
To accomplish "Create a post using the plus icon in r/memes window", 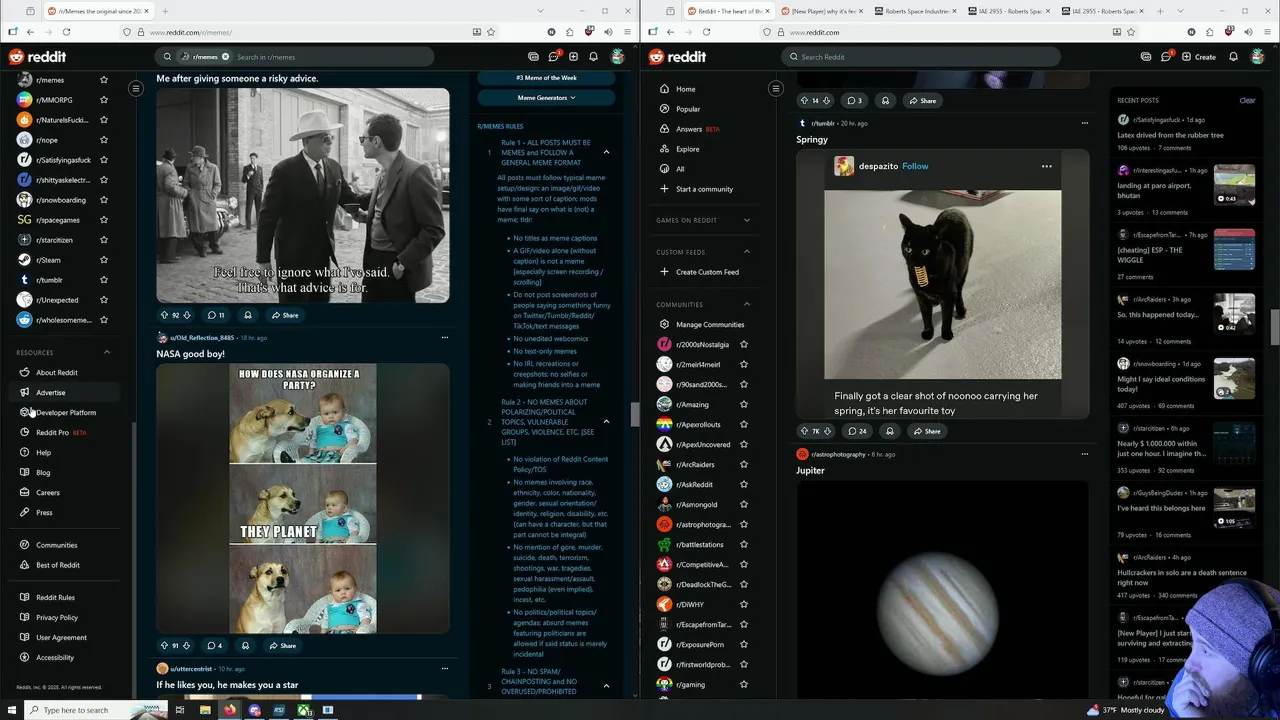I will [x=573, y=57].
